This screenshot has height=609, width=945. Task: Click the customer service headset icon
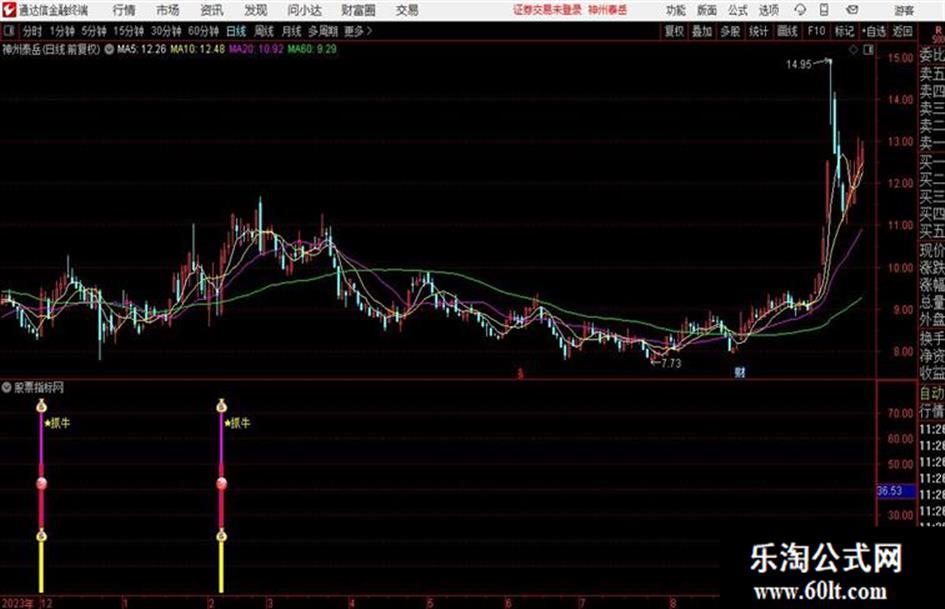tap(800, 10)
